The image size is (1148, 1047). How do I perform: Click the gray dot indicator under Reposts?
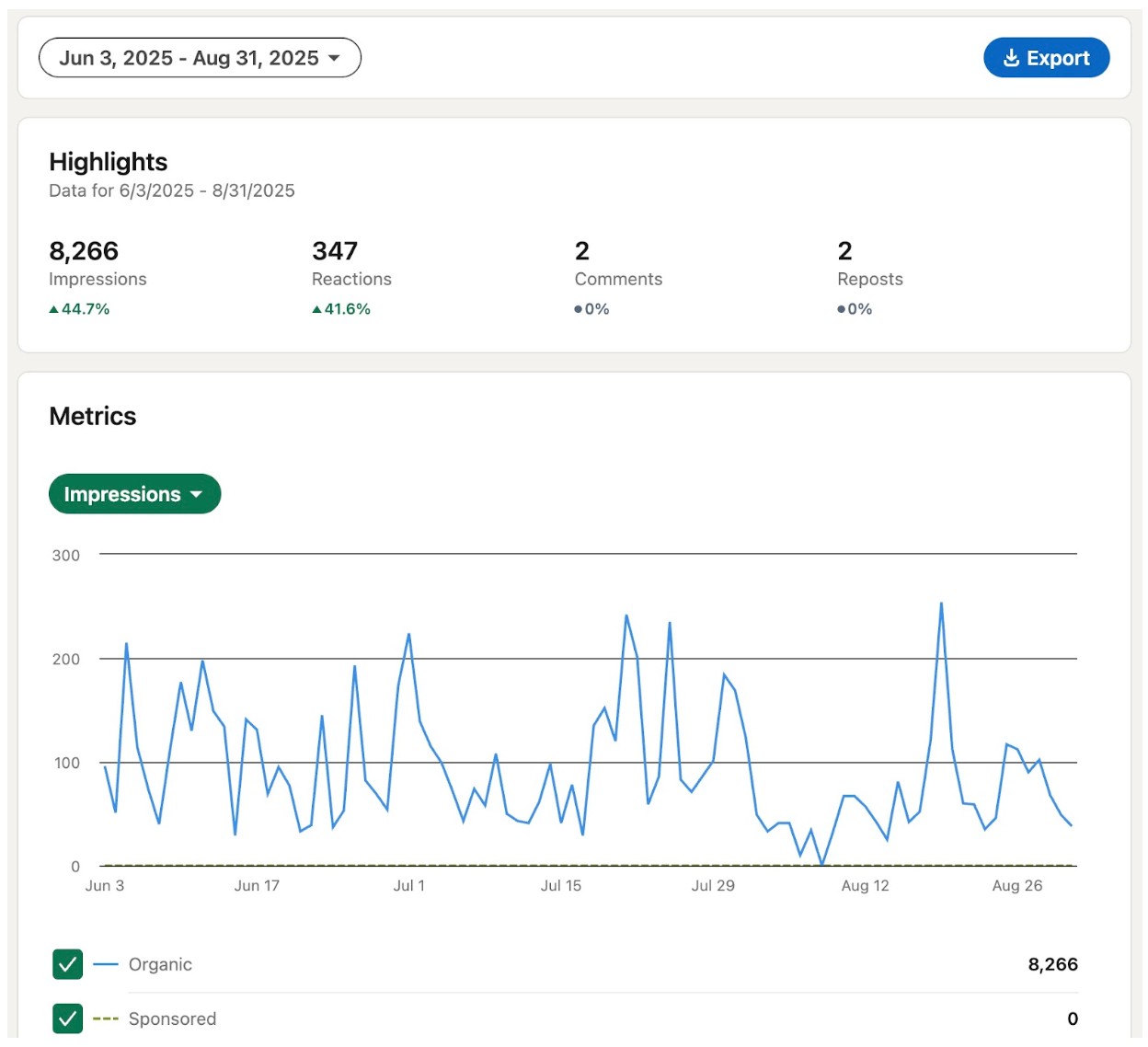coord(841,309)
